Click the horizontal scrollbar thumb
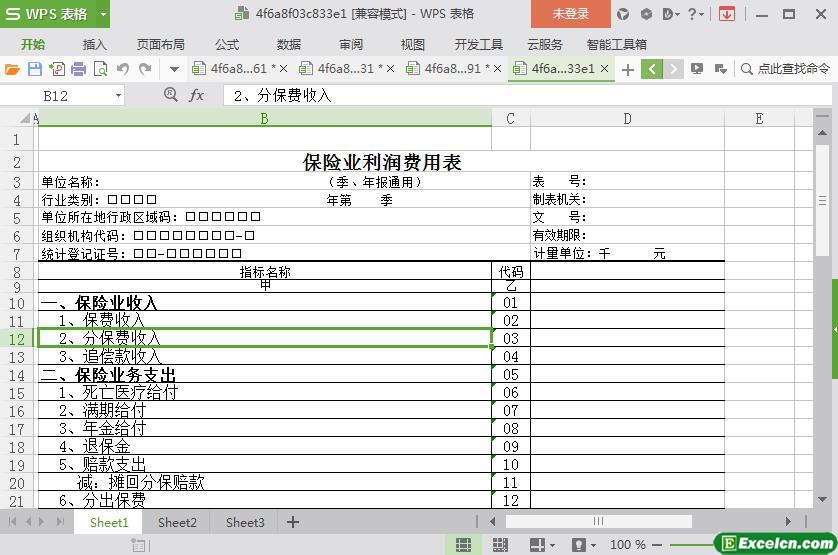Viewport: 838px width, 555px height. [x=598, y=521]
